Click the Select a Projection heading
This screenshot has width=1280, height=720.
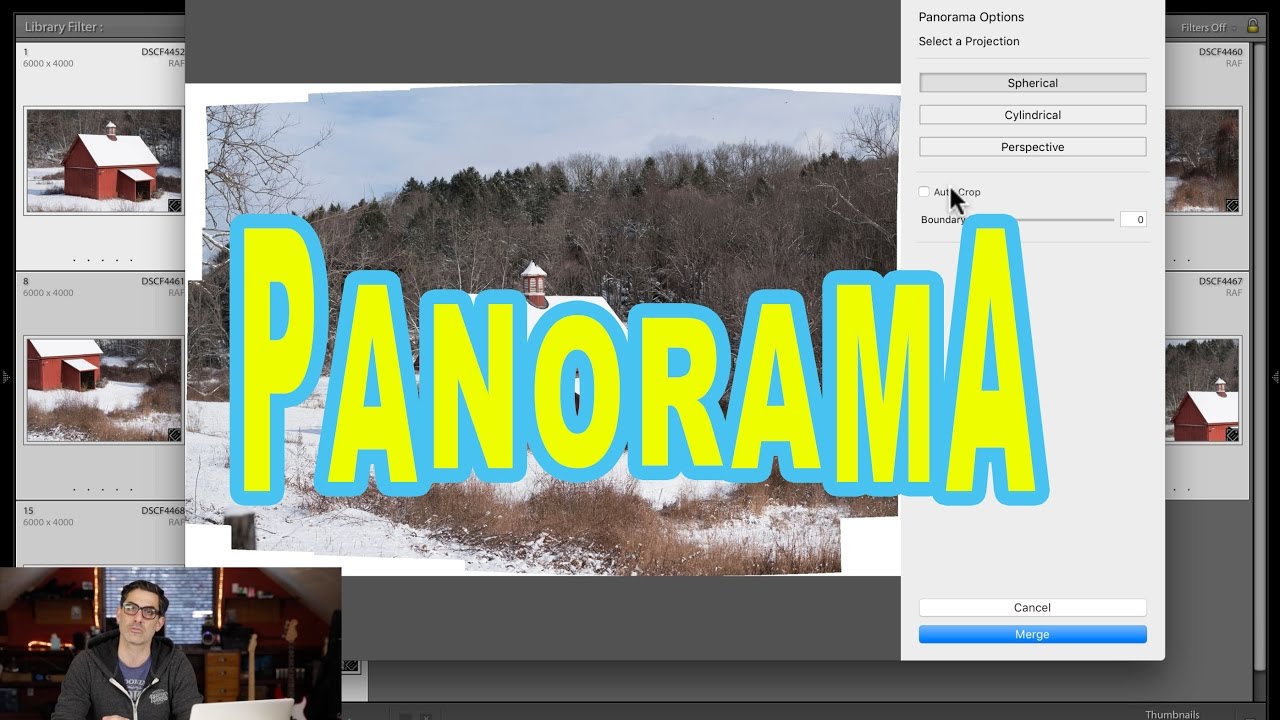coord(969,41)
